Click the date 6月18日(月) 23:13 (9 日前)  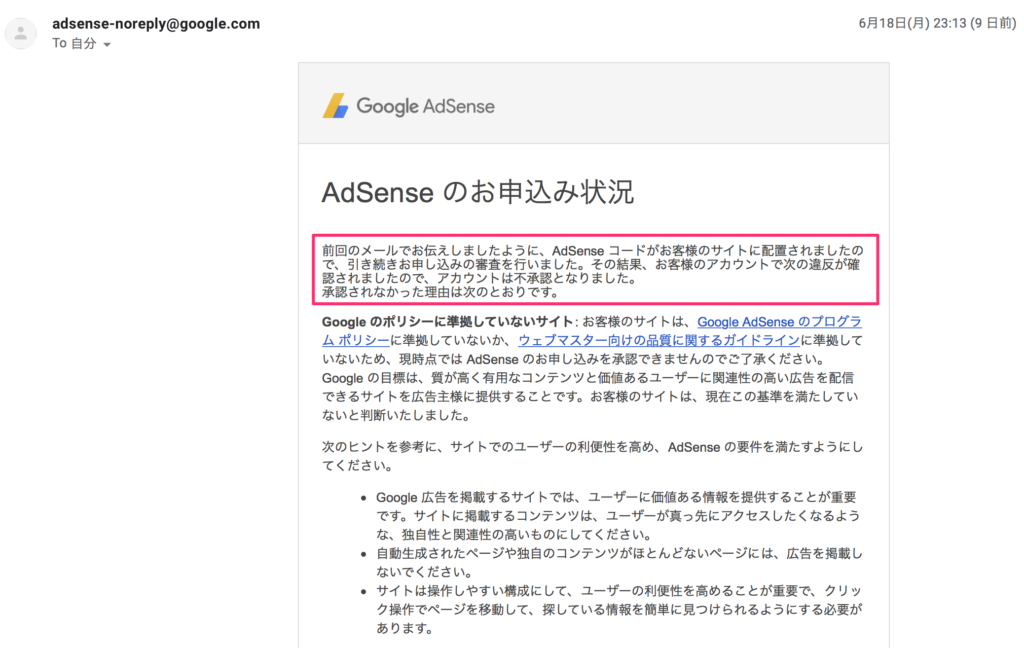(x=937, y=24)
